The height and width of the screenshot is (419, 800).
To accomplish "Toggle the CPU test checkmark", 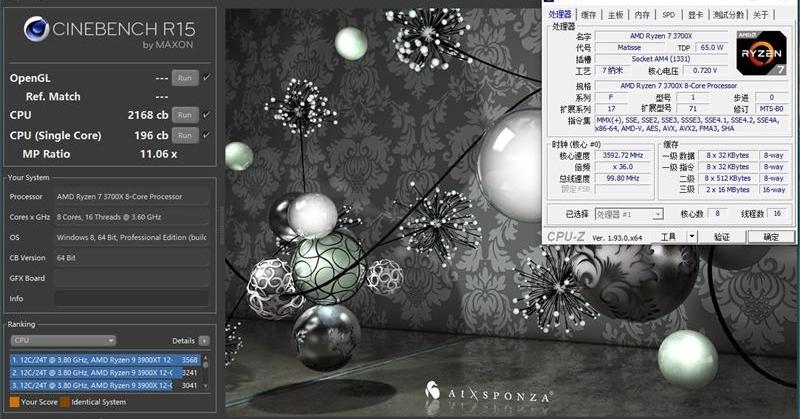I will click(x=206, y=115).
